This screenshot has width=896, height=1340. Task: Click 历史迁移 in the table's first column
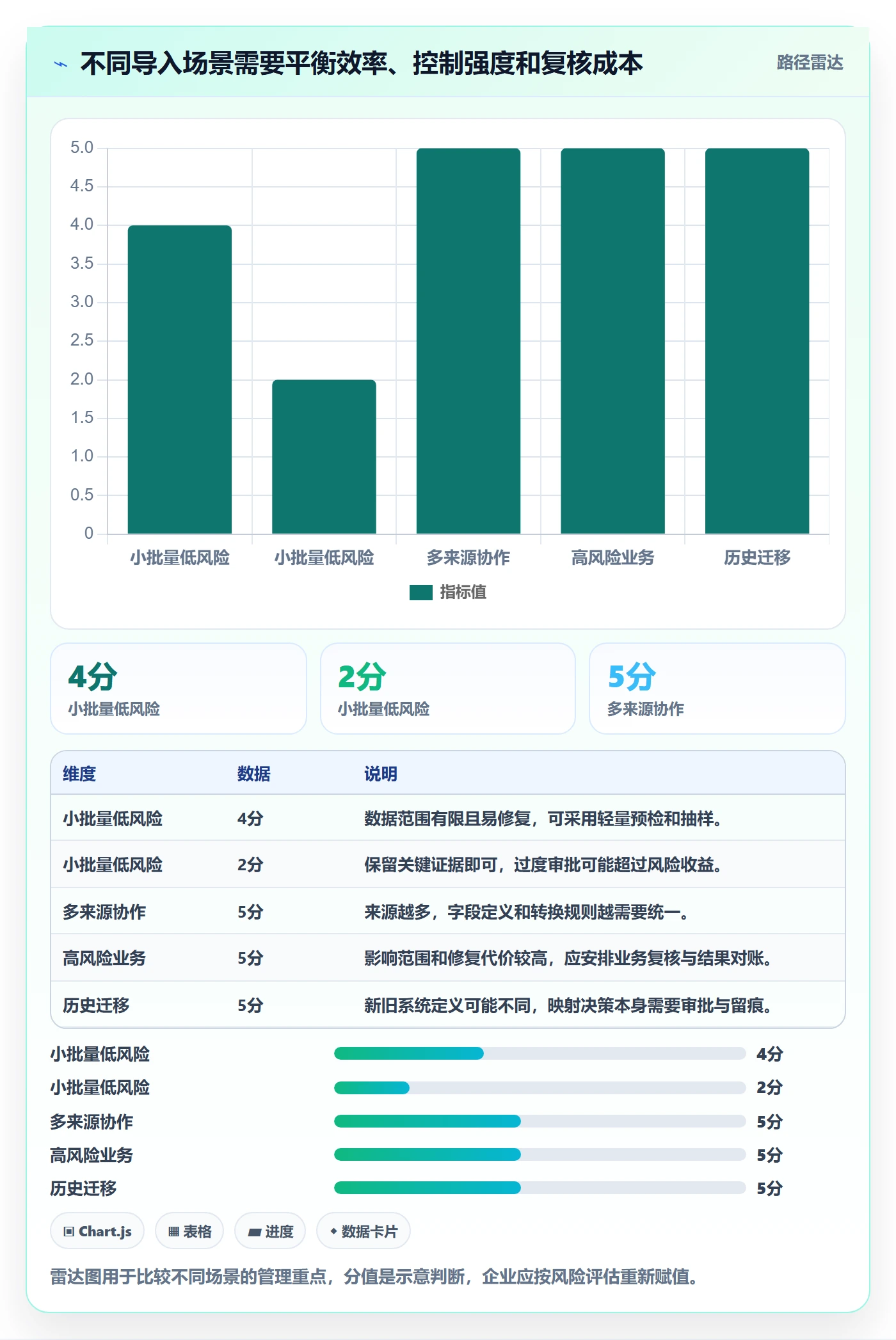(96, 1005)
